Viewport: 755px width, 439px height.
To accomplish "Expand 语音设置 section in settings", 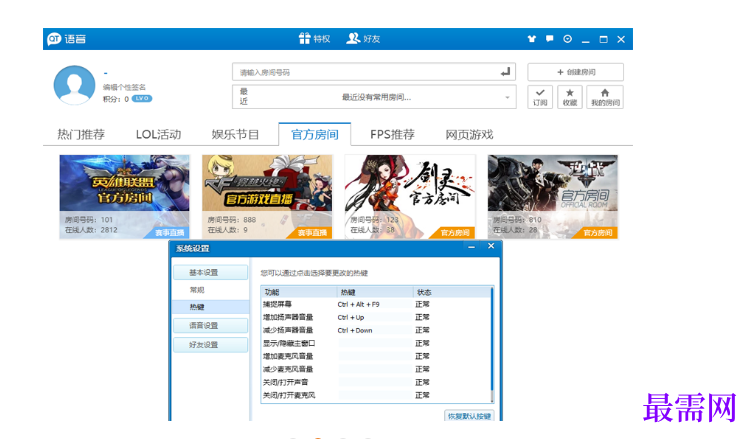I will (x=211, y=325).
